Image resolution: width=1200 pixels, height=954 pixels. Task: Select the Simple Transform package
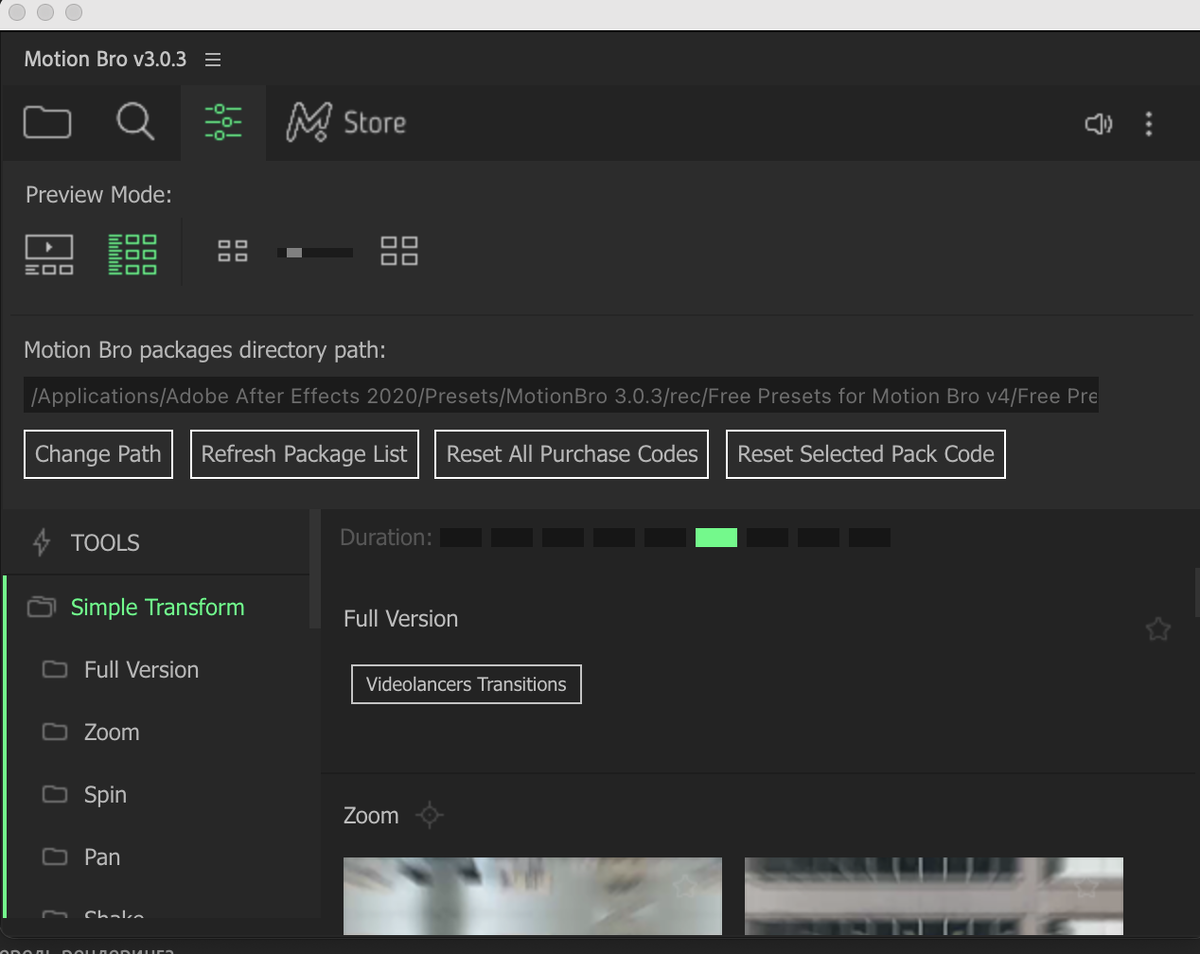[157, 607]
